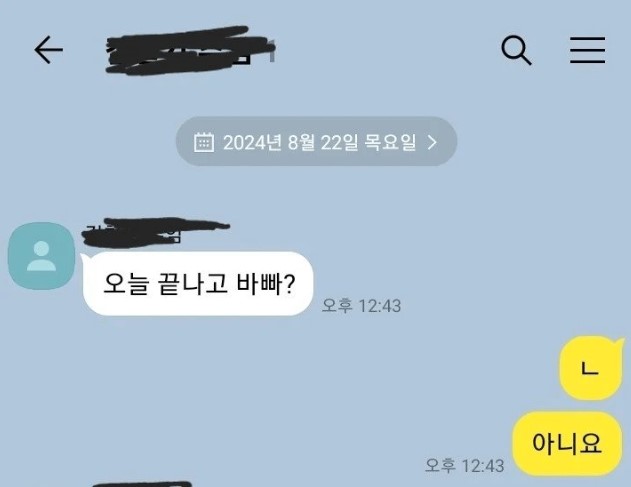Tap the blacked-out chat room title
Screen dimensions: 631x487
coord(190,50)
